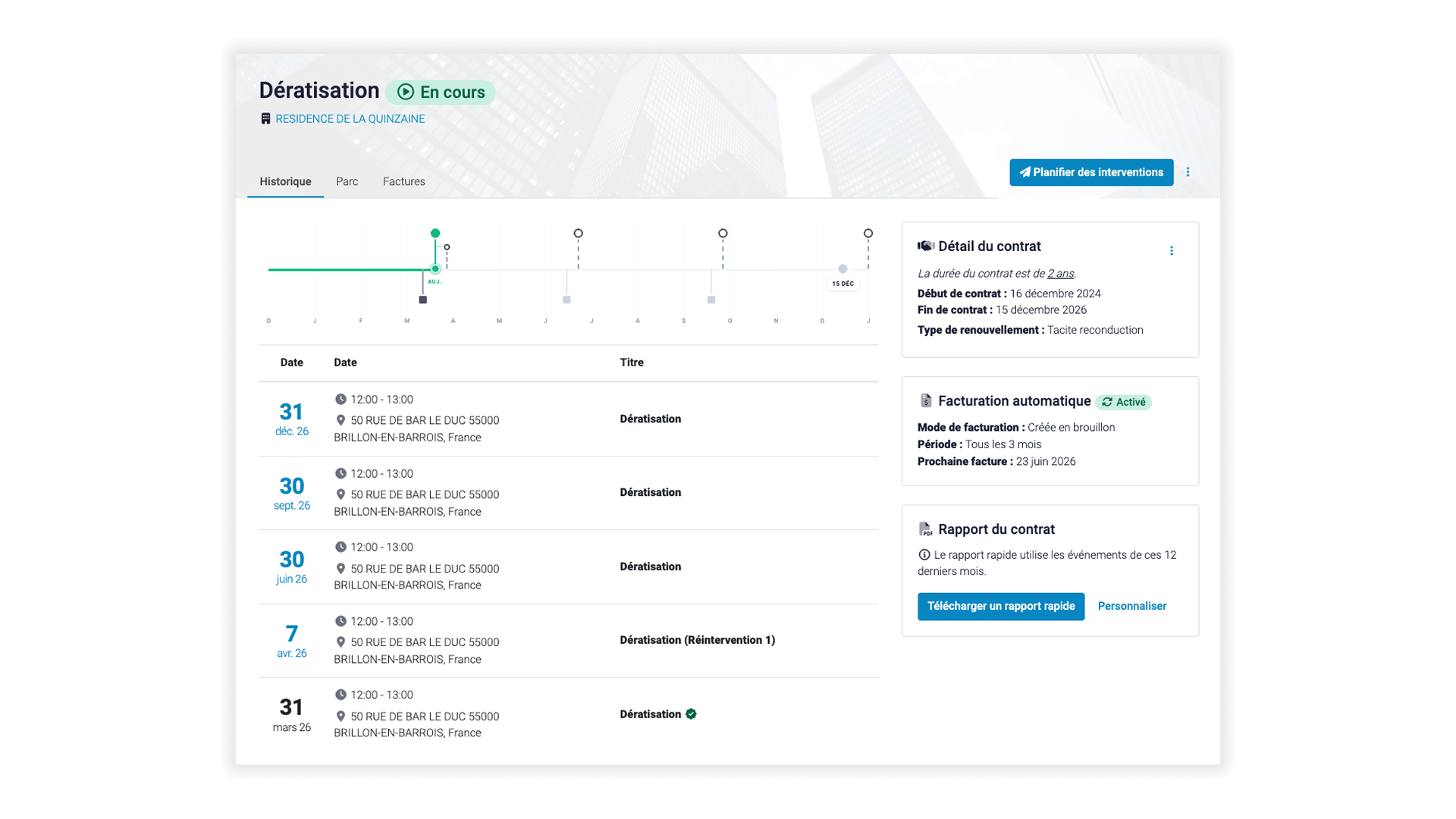Click the location pin of the 30 sept. event

point(341,494)
